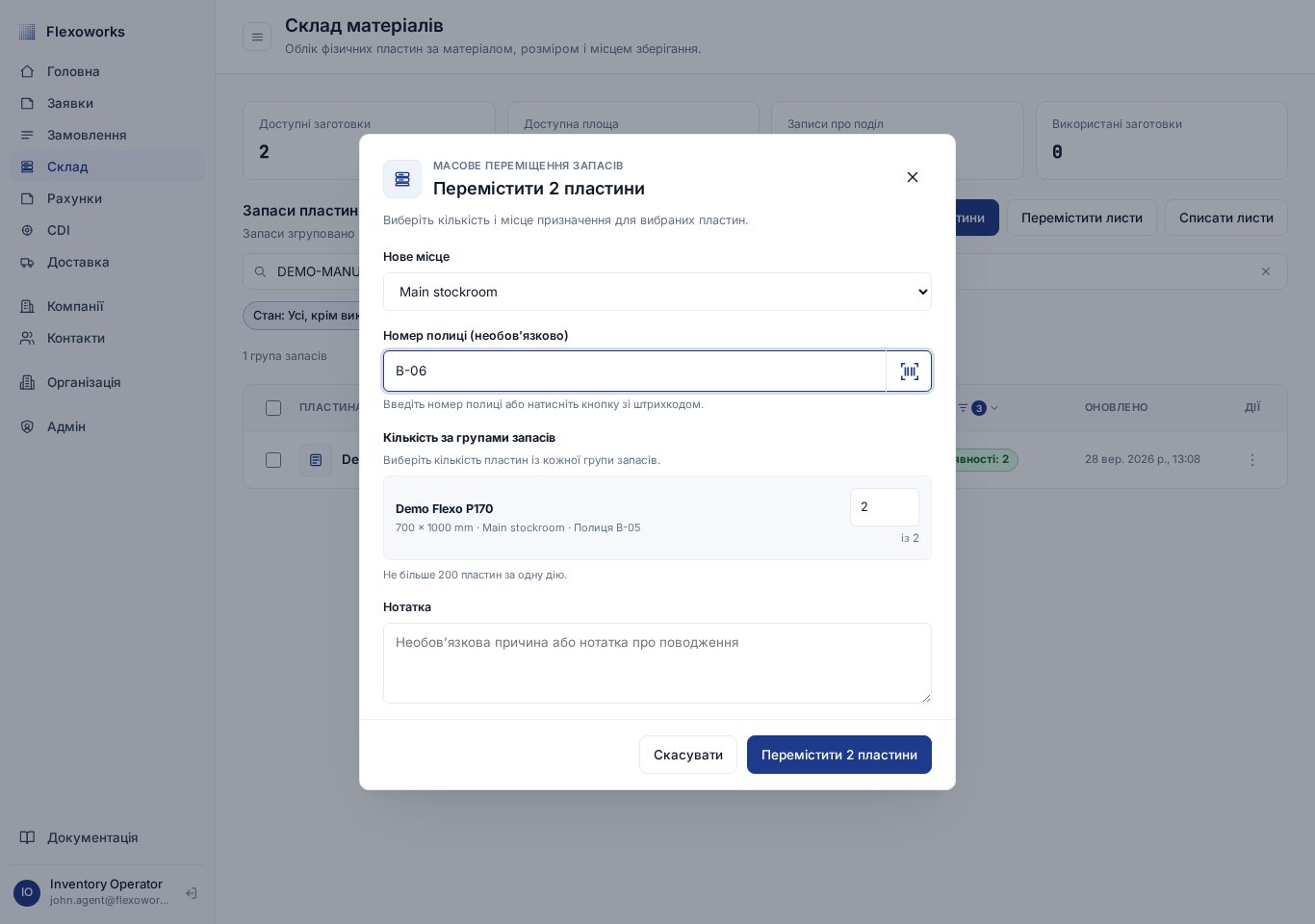This screenshot has width=1315, height=924.
Task: Click the Адмін shield icon
Action: 27,426
